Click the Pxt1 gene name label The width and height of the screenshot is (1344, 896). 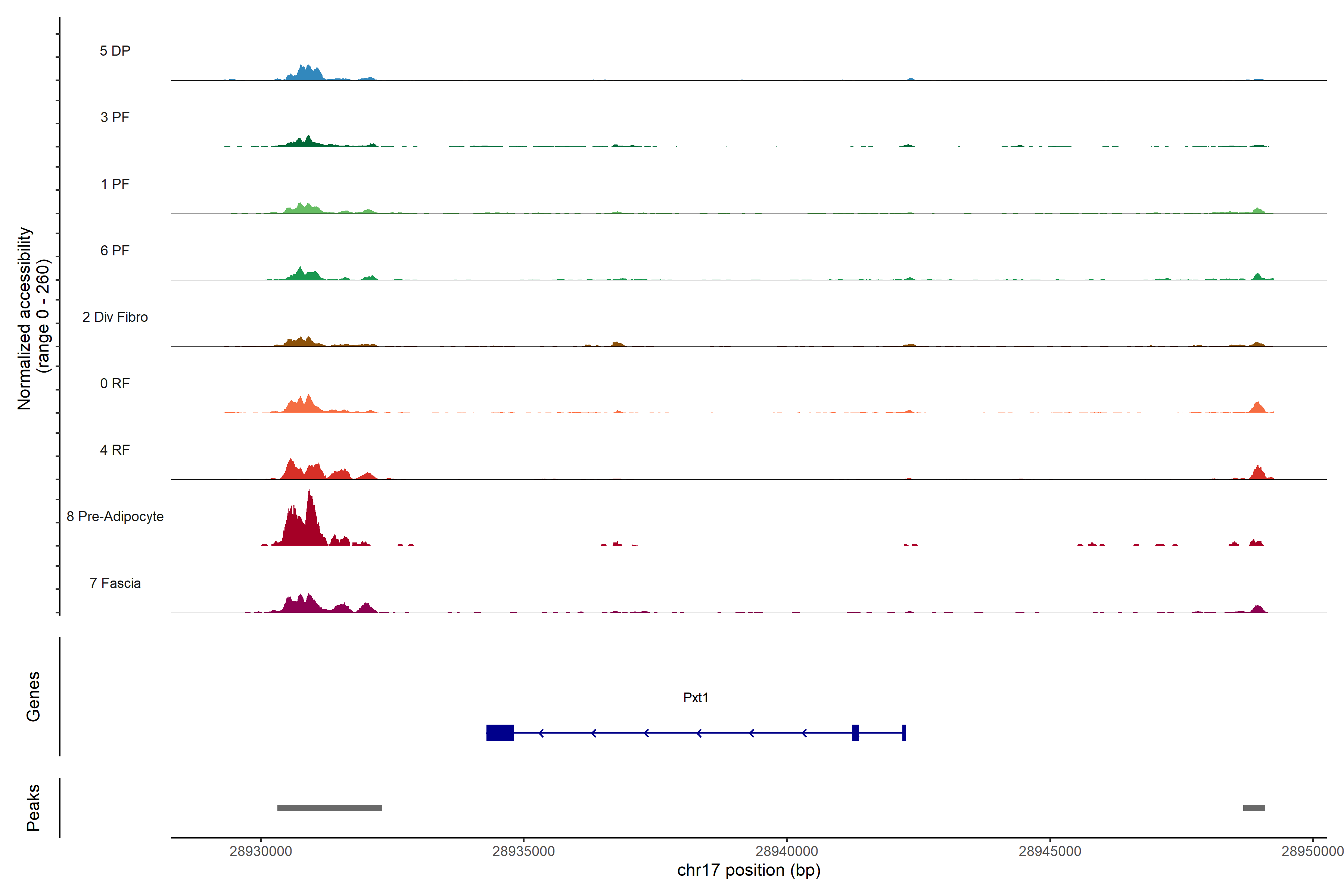tap(696, 698)
